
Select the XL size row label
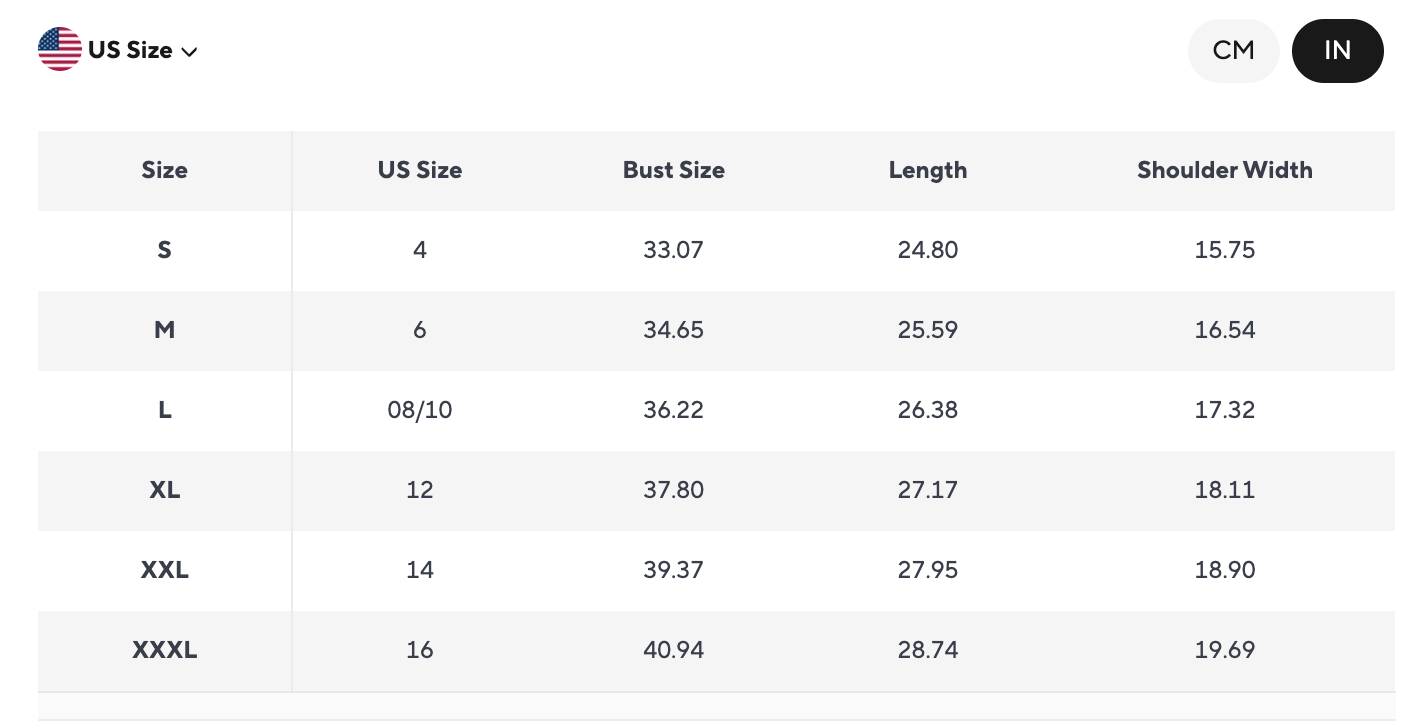coord(165,490)
